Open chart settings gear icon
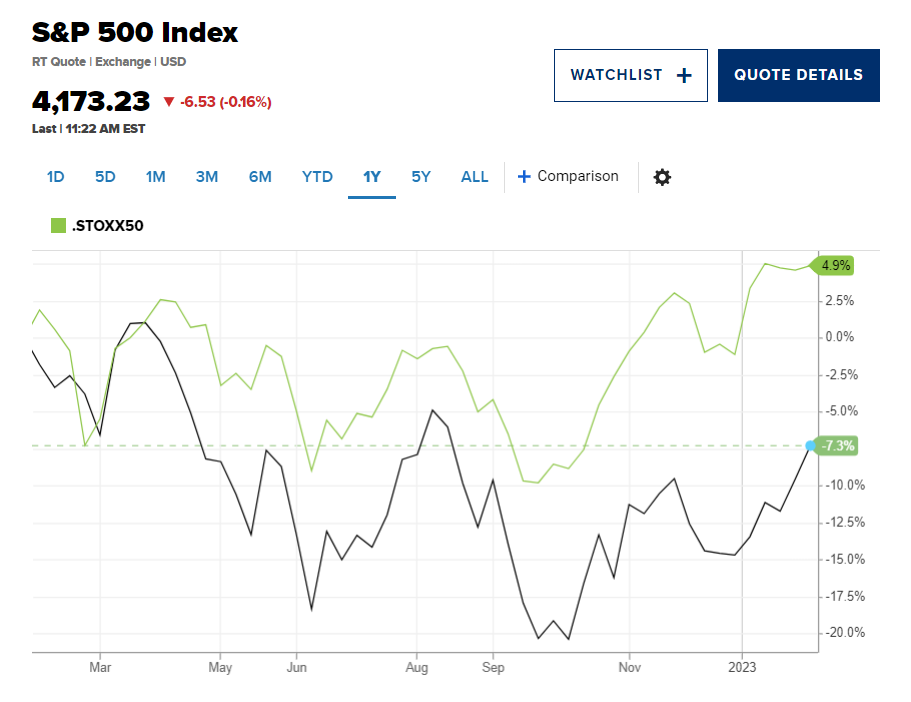Screen dimensions: 911x702 tap(662, 177)
